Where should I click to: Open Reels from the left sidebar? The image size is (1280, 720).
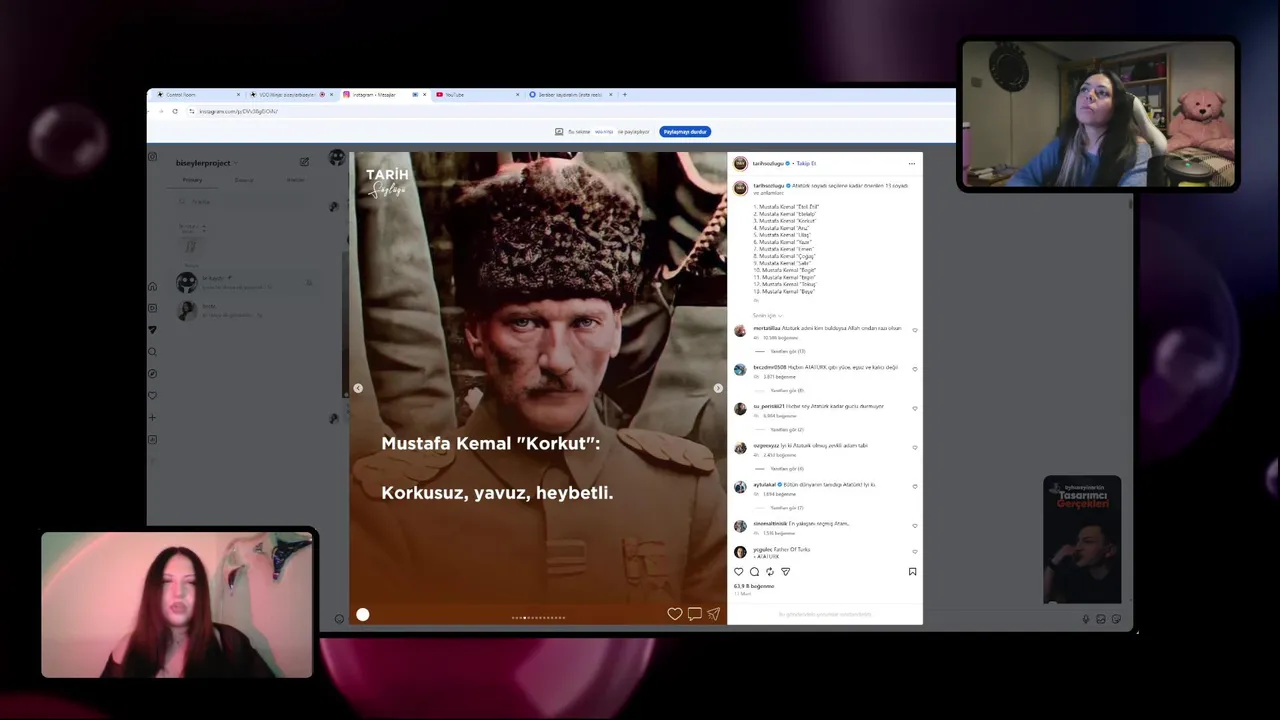pos(152,308)
